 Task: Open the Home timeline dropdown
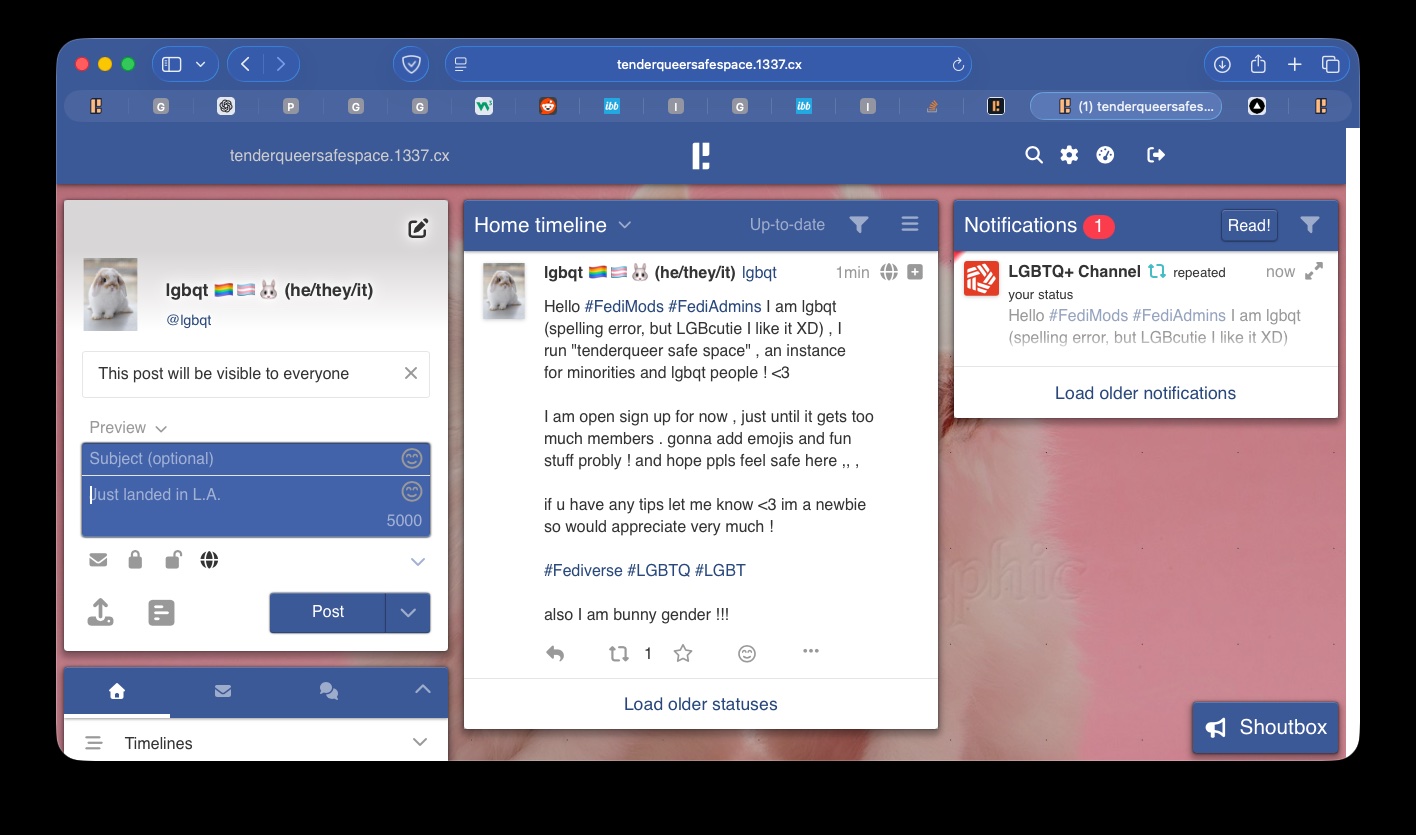tap(625, 225)
